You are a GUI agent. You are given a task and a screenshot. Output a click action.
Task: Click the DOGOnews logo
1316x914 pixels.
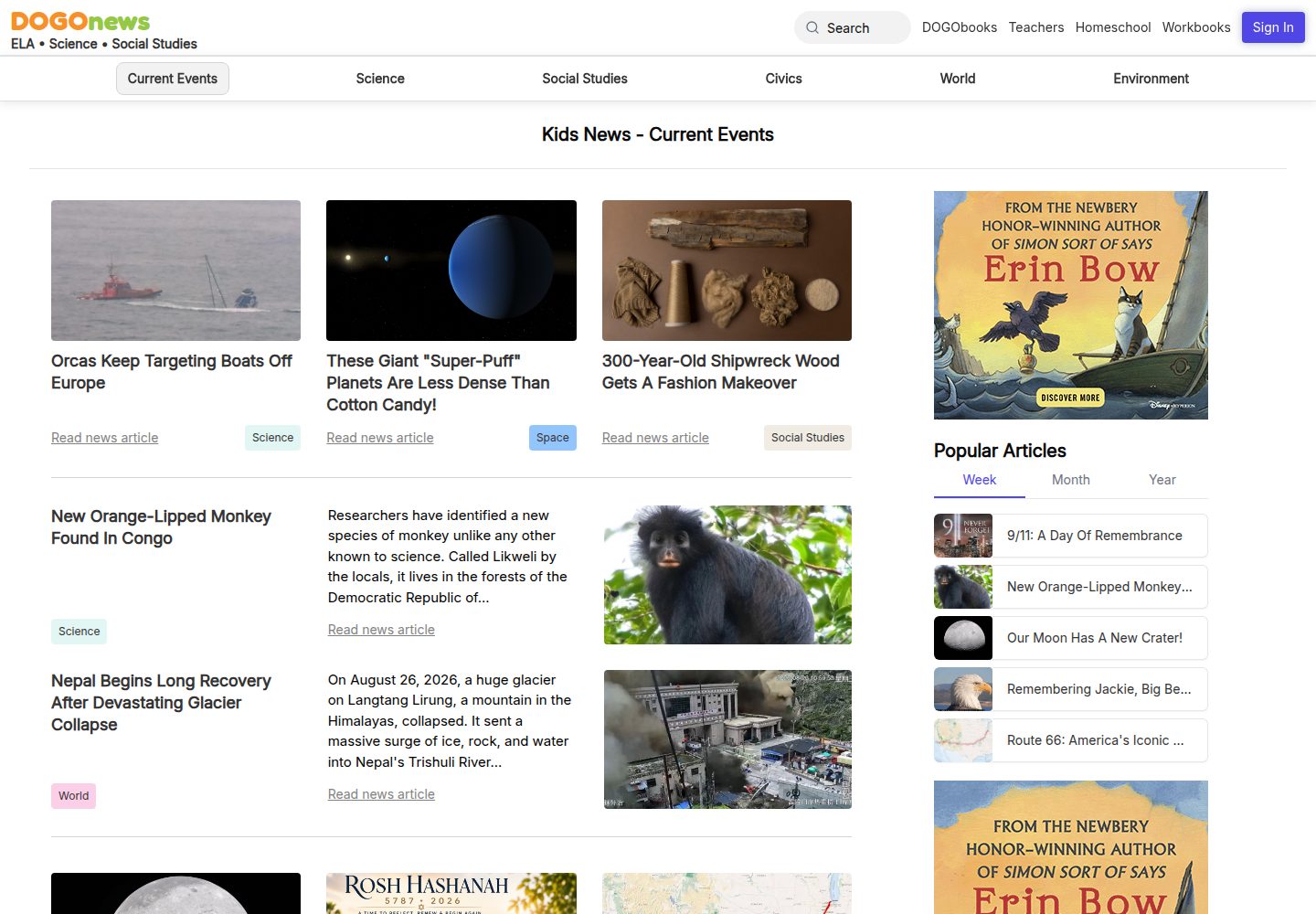click(x=80, y=21)
